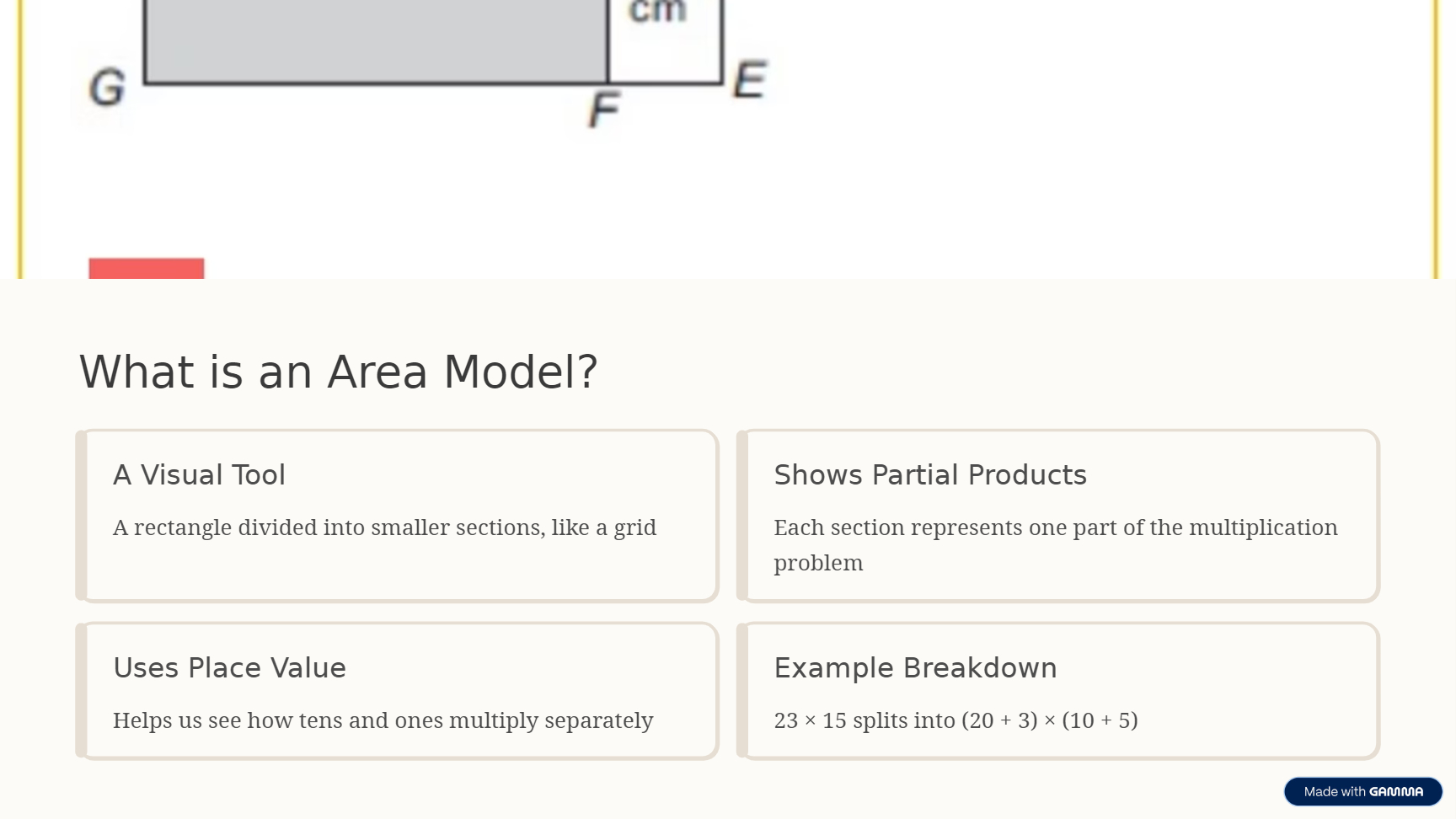Click the 'Example Breakdown' card title

point(914,668)
